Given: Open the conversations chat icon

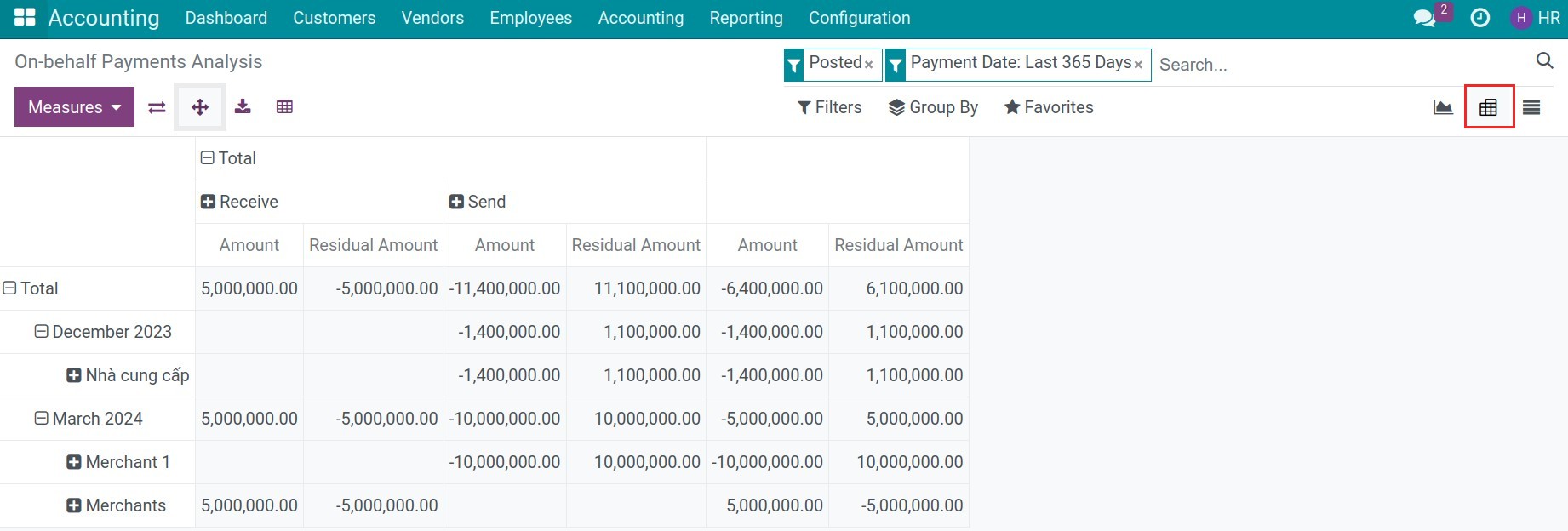Looking at the screenshot, I should 1424,18.
